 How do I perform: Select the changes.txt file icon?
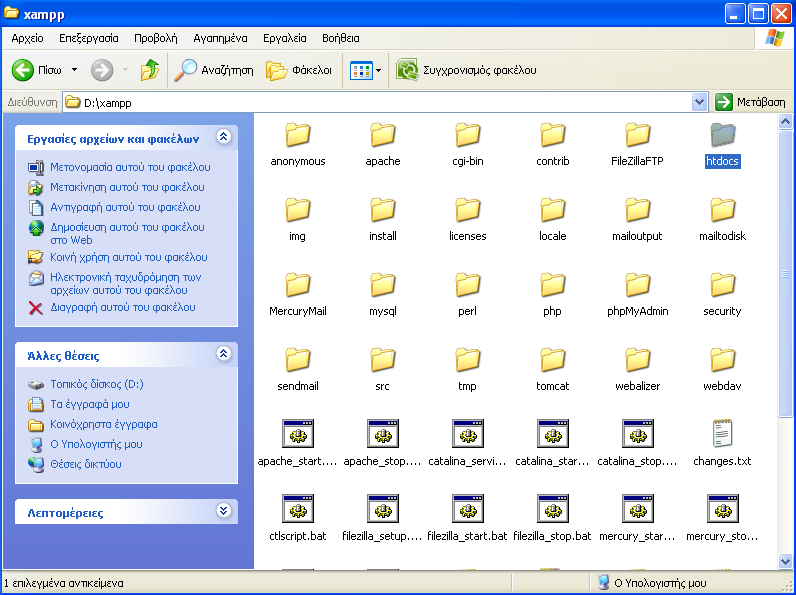[x=722, y=434]
